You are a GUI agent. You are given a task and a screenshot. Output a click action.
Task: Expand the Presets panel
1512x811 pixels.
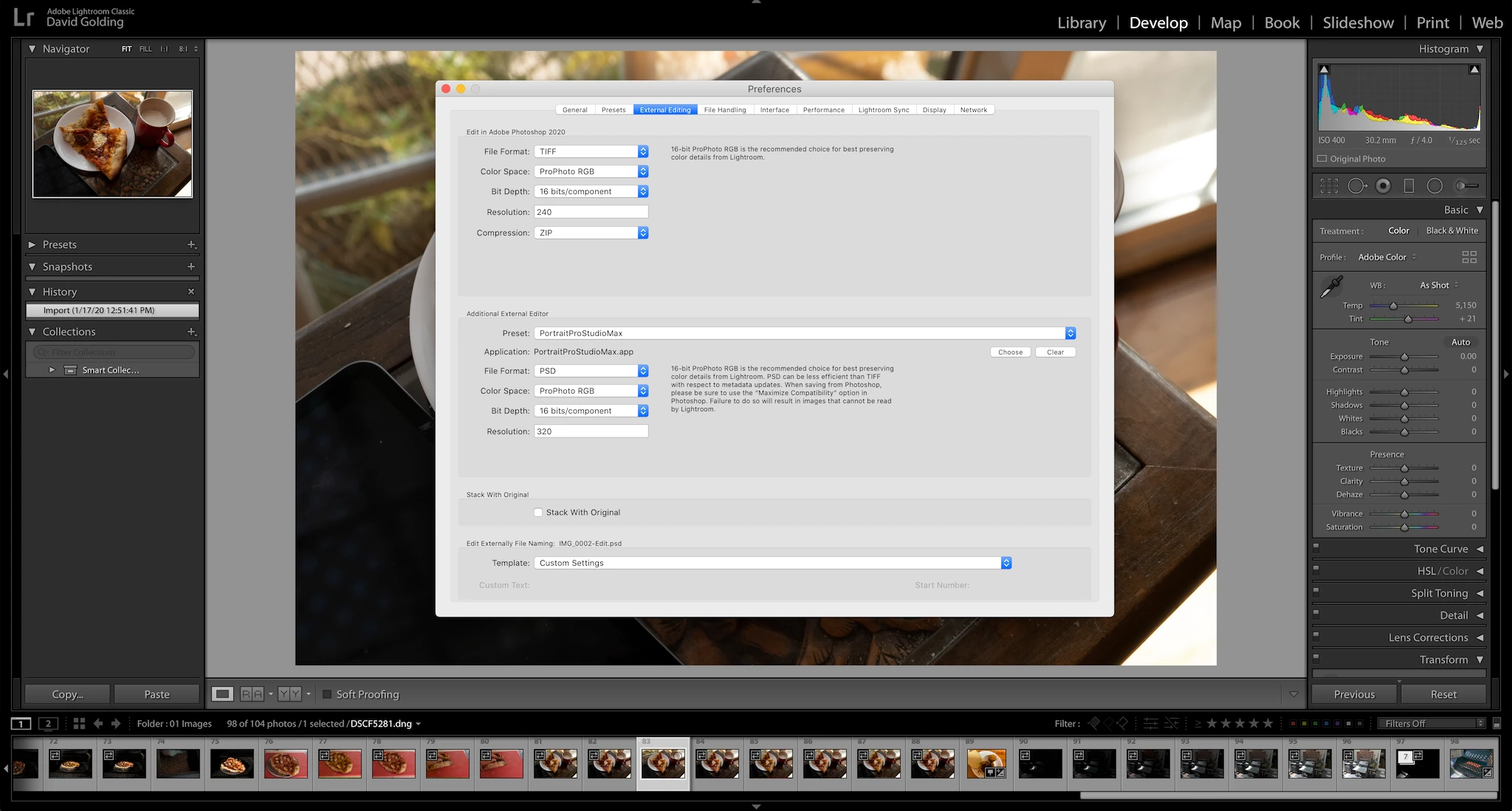pos(32,244)
